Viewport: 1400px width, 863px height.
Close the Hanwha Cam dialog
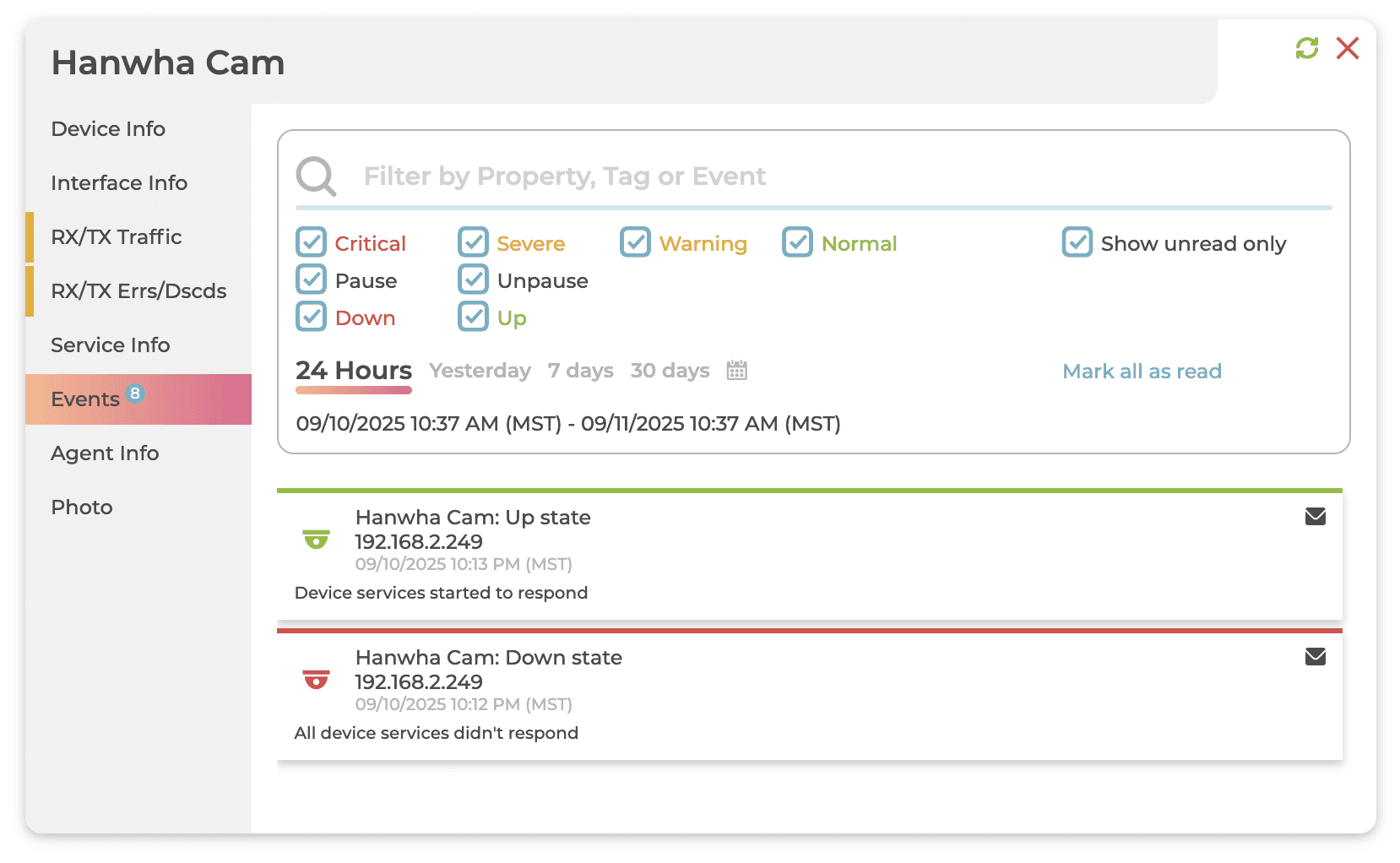(1348, 48)
